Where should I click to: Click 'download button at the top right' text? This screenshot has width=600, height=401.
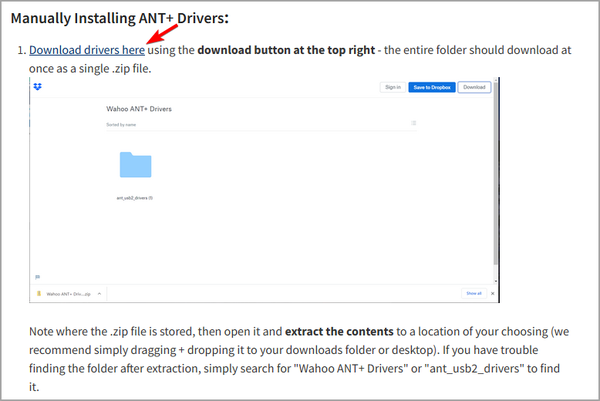tap(286, 50)
